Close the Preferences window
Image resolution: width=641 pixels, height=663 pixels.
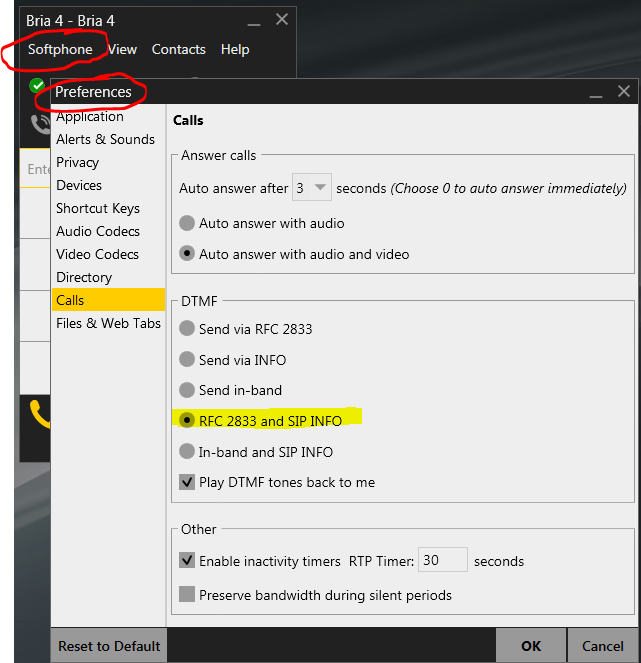(x=624, y=91)
